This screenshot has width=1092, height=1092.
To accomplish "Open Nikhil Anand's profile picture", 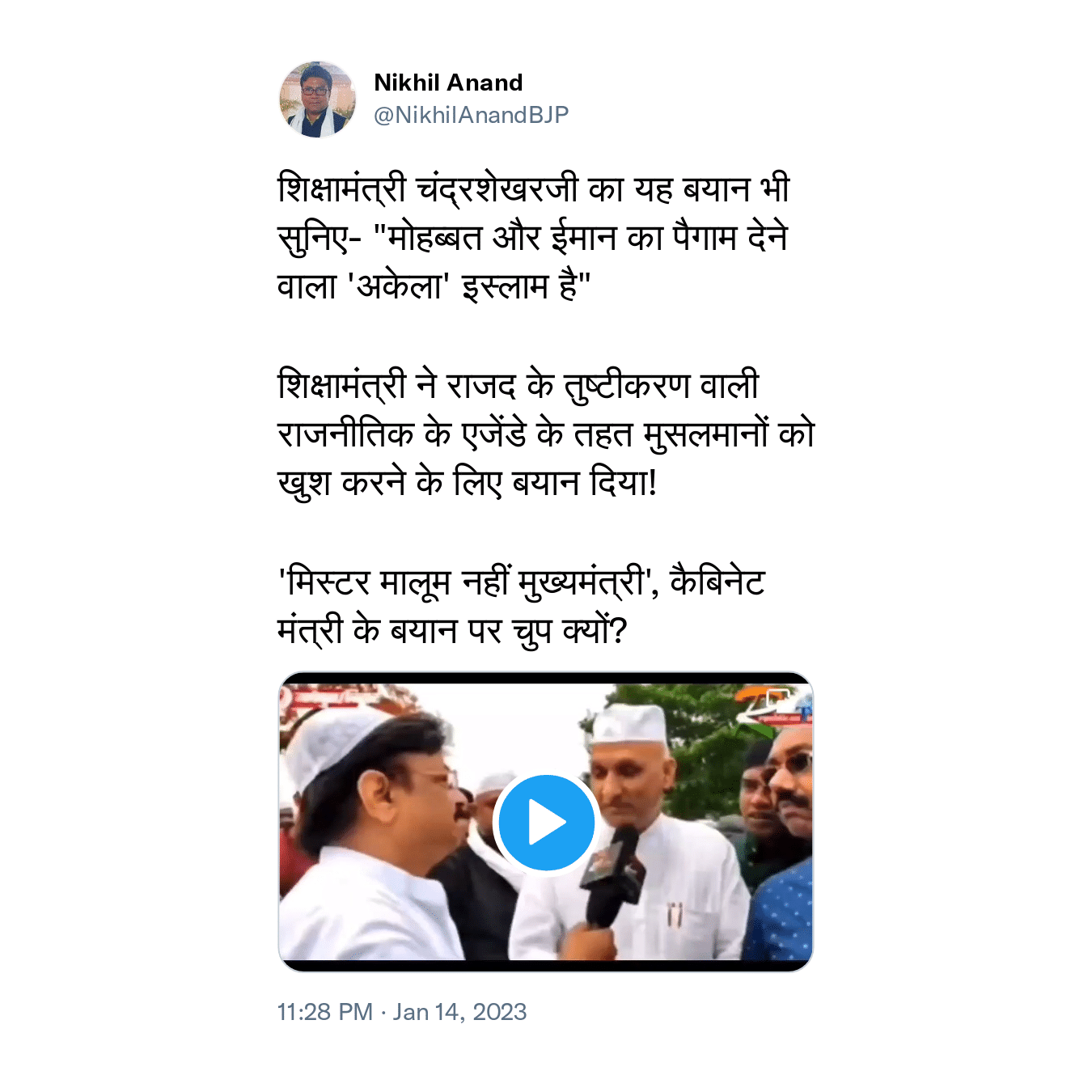I will [317, 99].
